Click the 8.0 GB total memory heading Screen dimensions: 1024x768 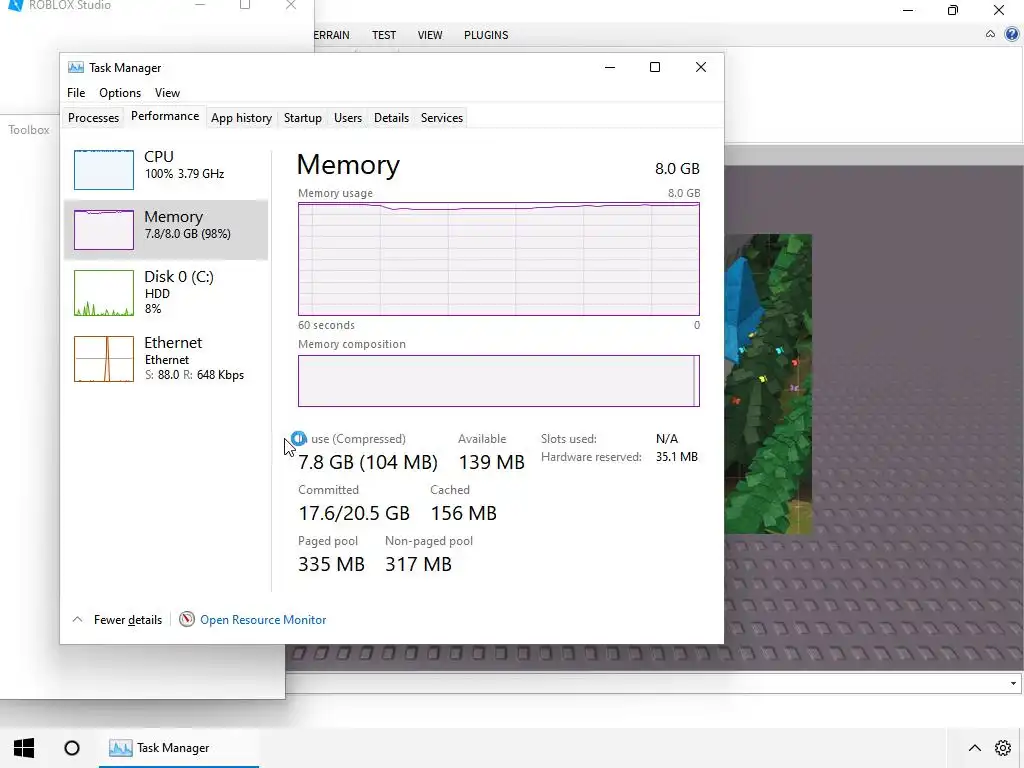tap(677, 168)
